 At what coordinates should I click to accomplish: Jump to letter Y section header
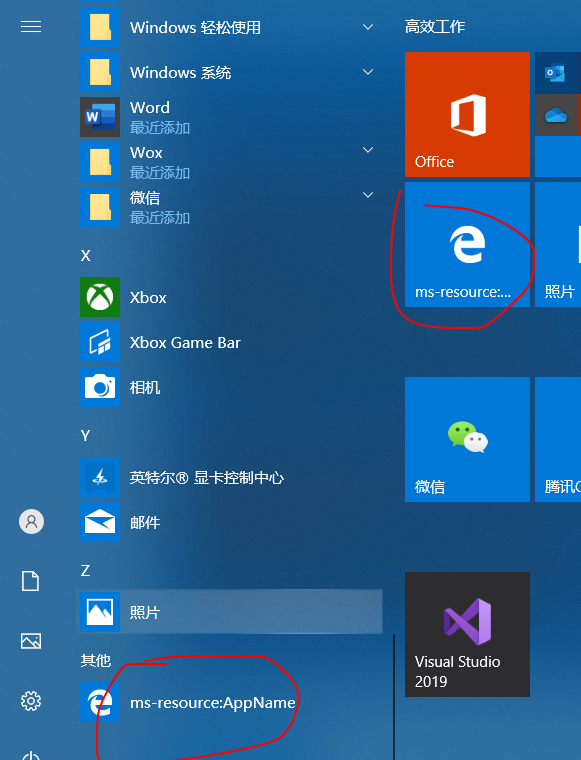click(85, 436)
